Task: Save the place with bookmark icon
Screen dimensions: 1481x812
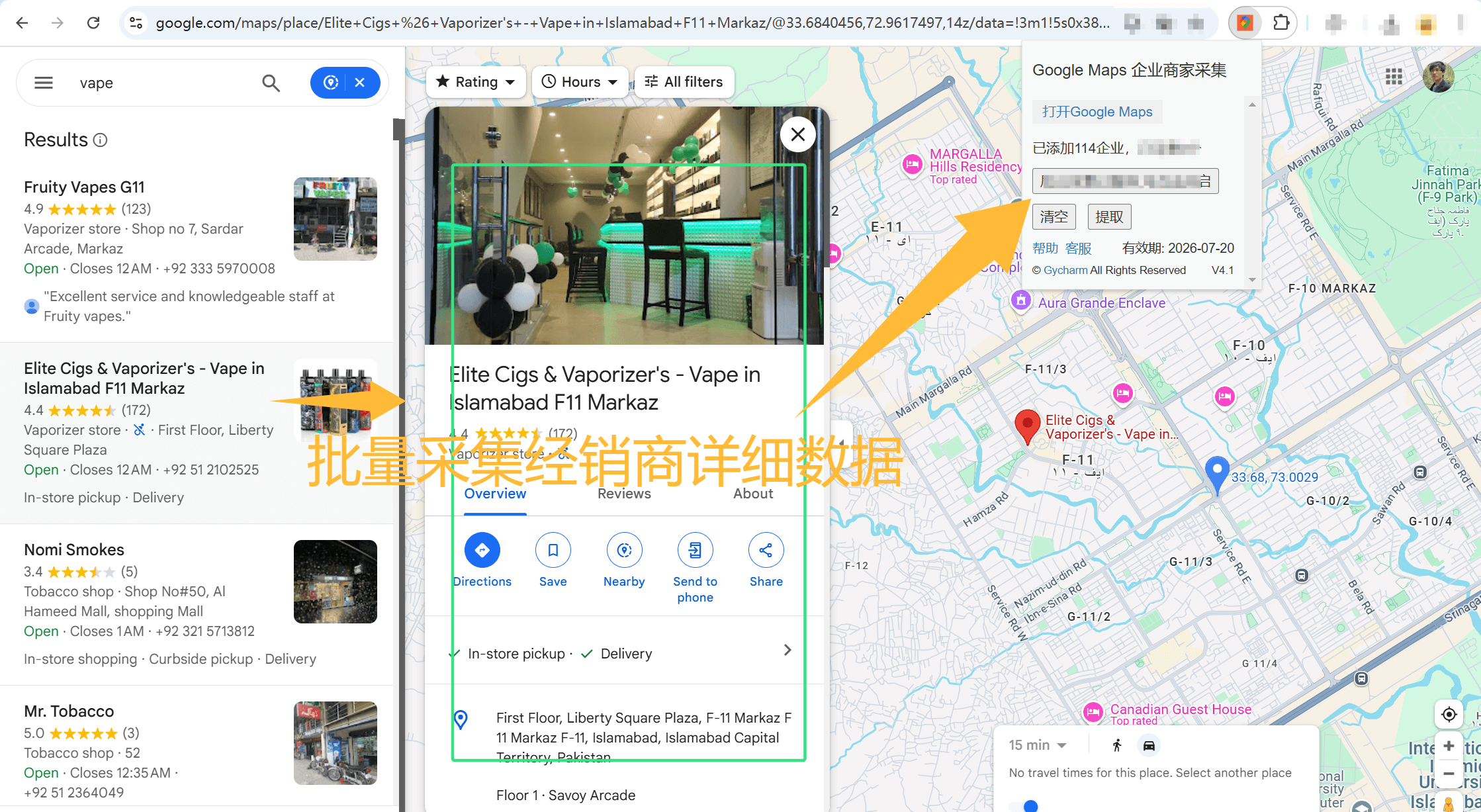Action: (x=553, y=550)
